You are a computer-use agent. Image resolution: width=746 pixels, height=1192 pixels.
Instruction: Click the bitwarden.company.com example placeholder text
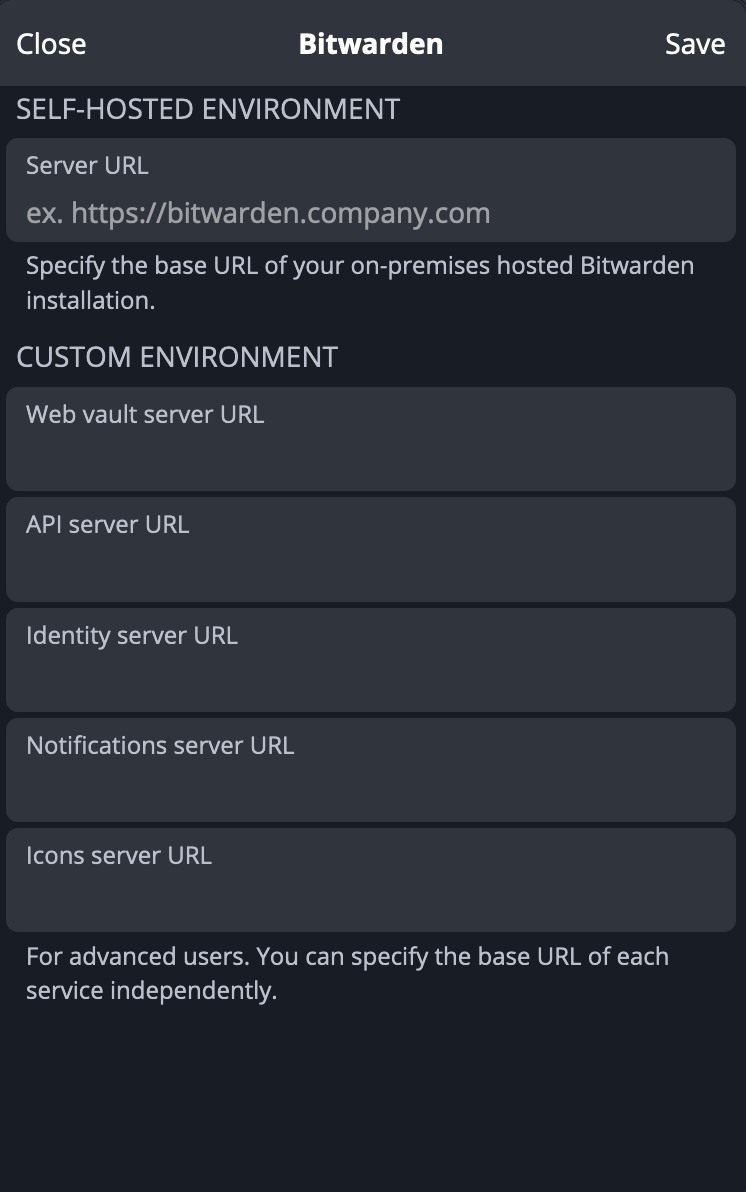click(x=258, y=213)
